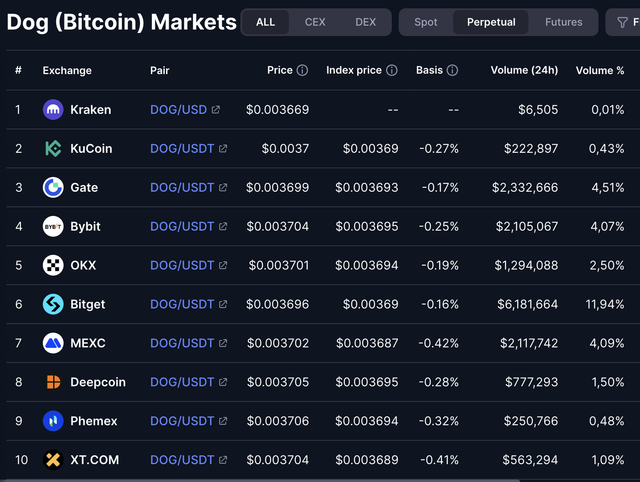640x482 pixels.
Task: Sort by Price column header
Action: (280, 70)
